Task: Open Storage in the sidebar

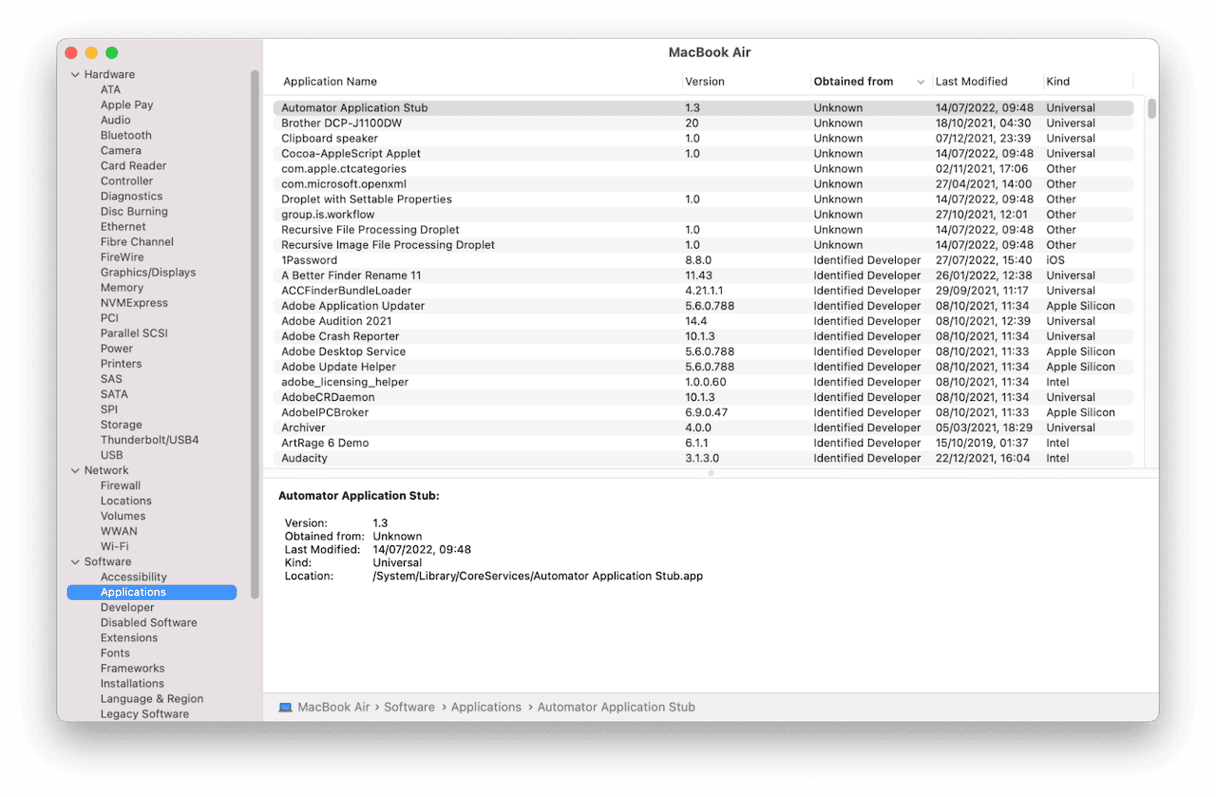Action: (121, 425)
